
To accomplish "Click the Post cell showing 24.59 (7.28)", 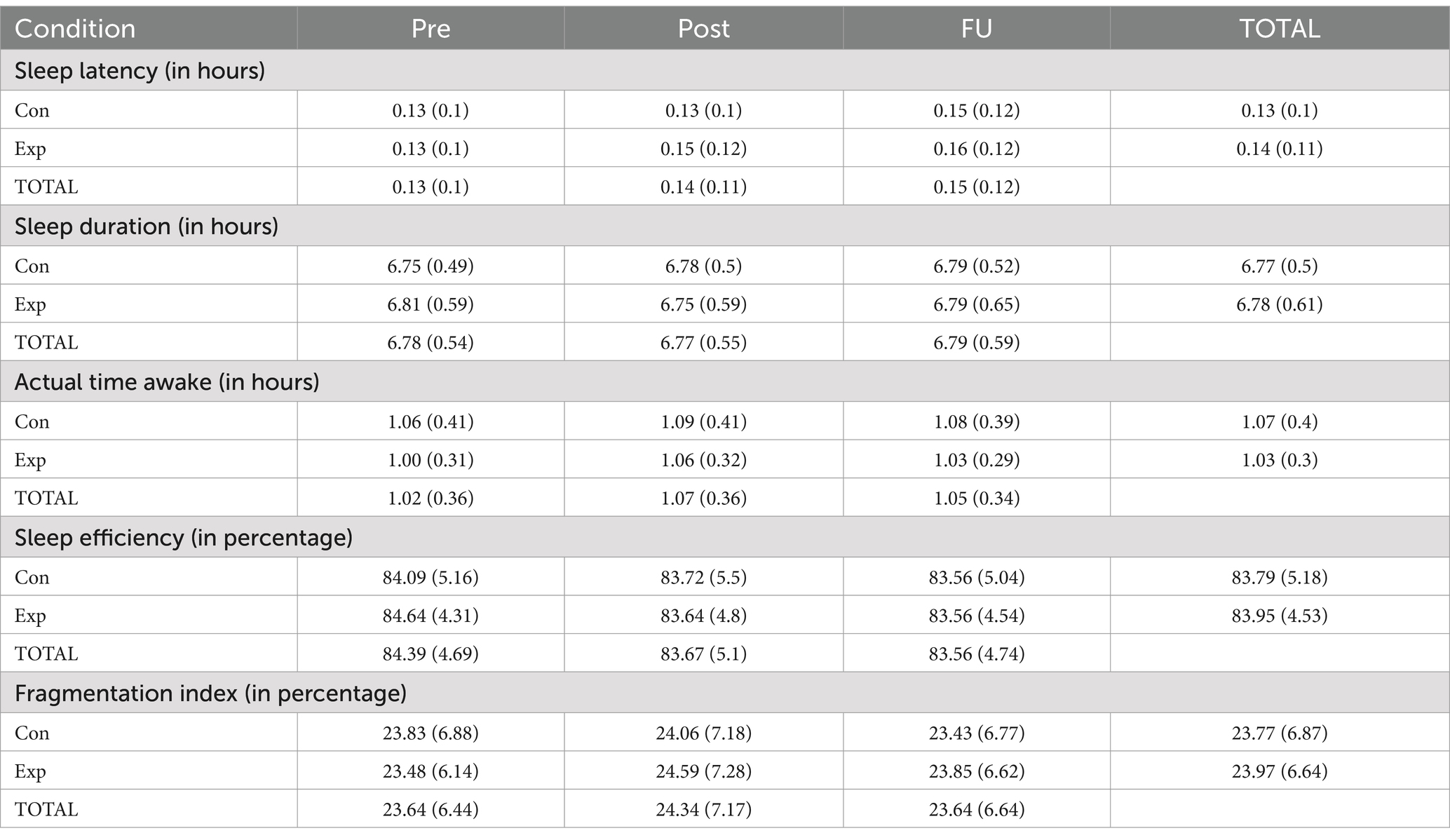I will [703, 771].
